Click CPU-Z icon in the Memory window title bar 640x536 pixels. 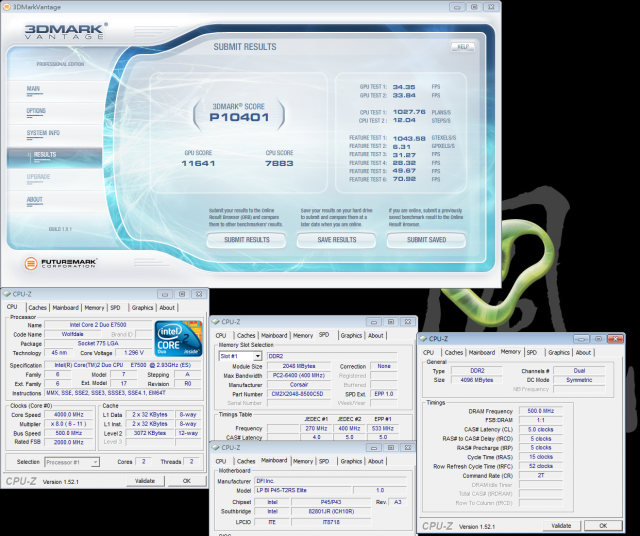pyautogui.click(x=423, y=338)
